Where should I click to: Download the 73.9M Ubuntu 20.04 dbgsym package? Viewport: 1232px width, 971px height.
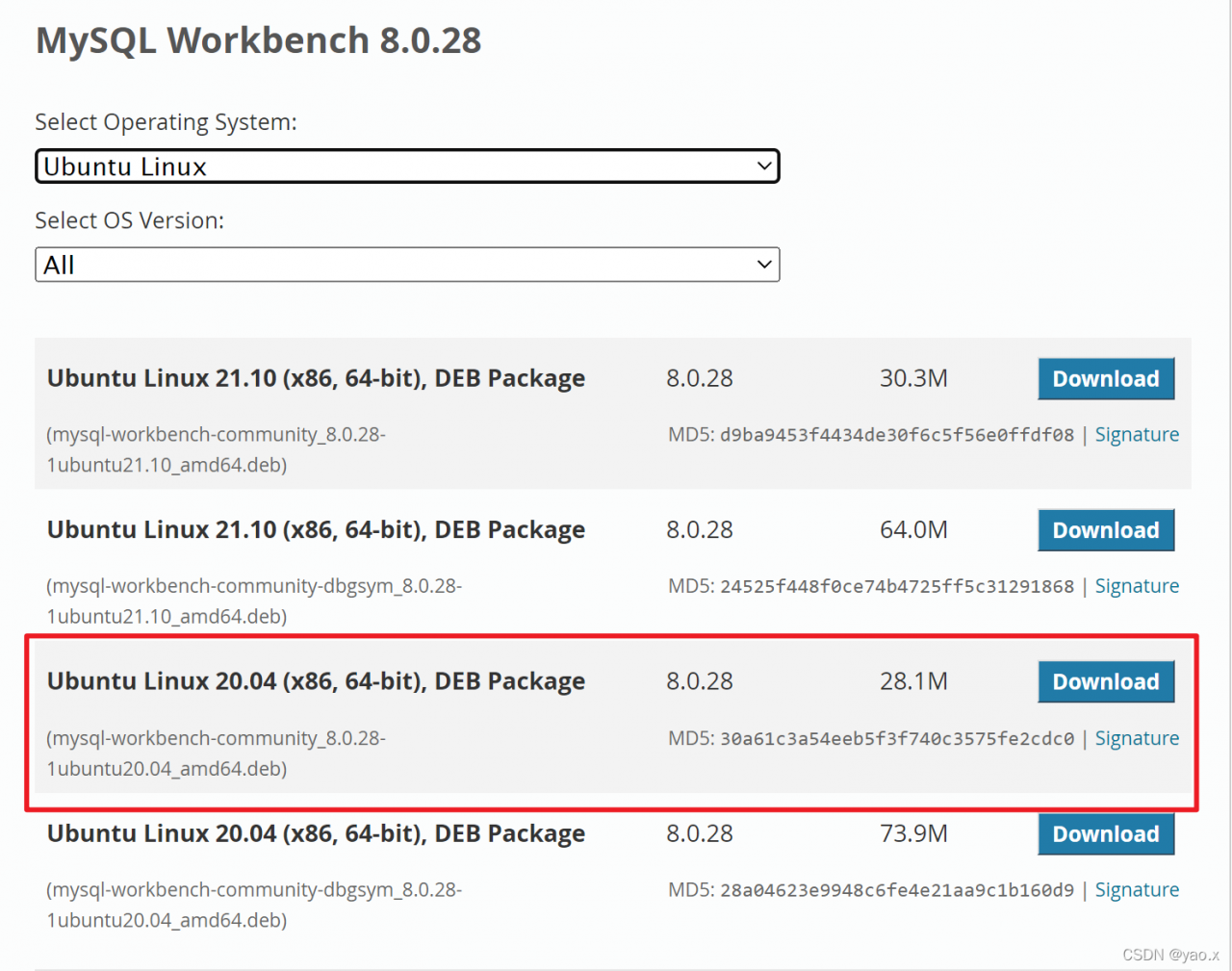click(1106, 833)
